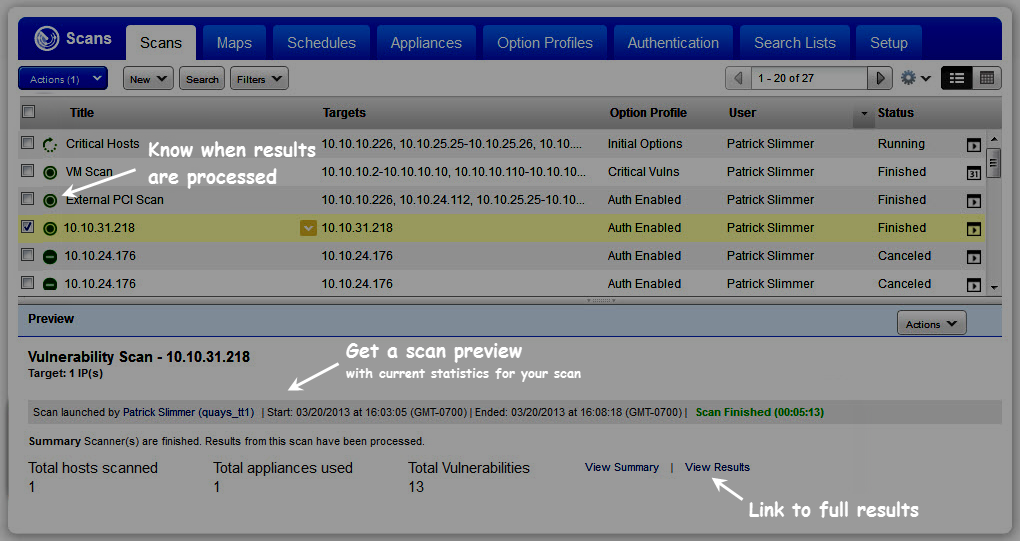This screenshot has height=541, width=1020.
Task: Sort by the Title column header
Action: [82, 112]
